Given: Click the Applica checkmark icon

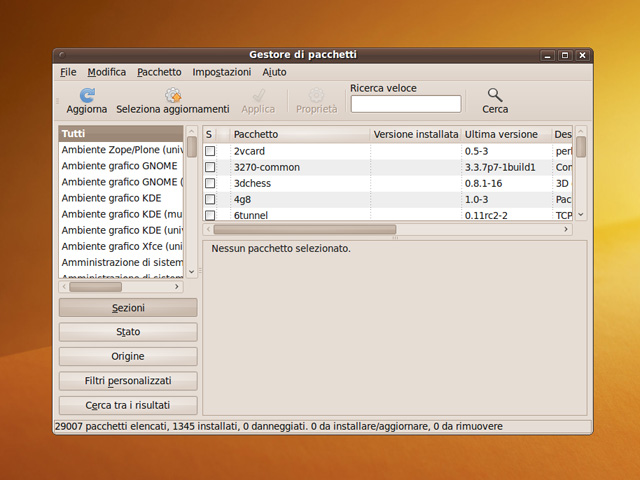Looking at the screenshot, I should [258, 95].
